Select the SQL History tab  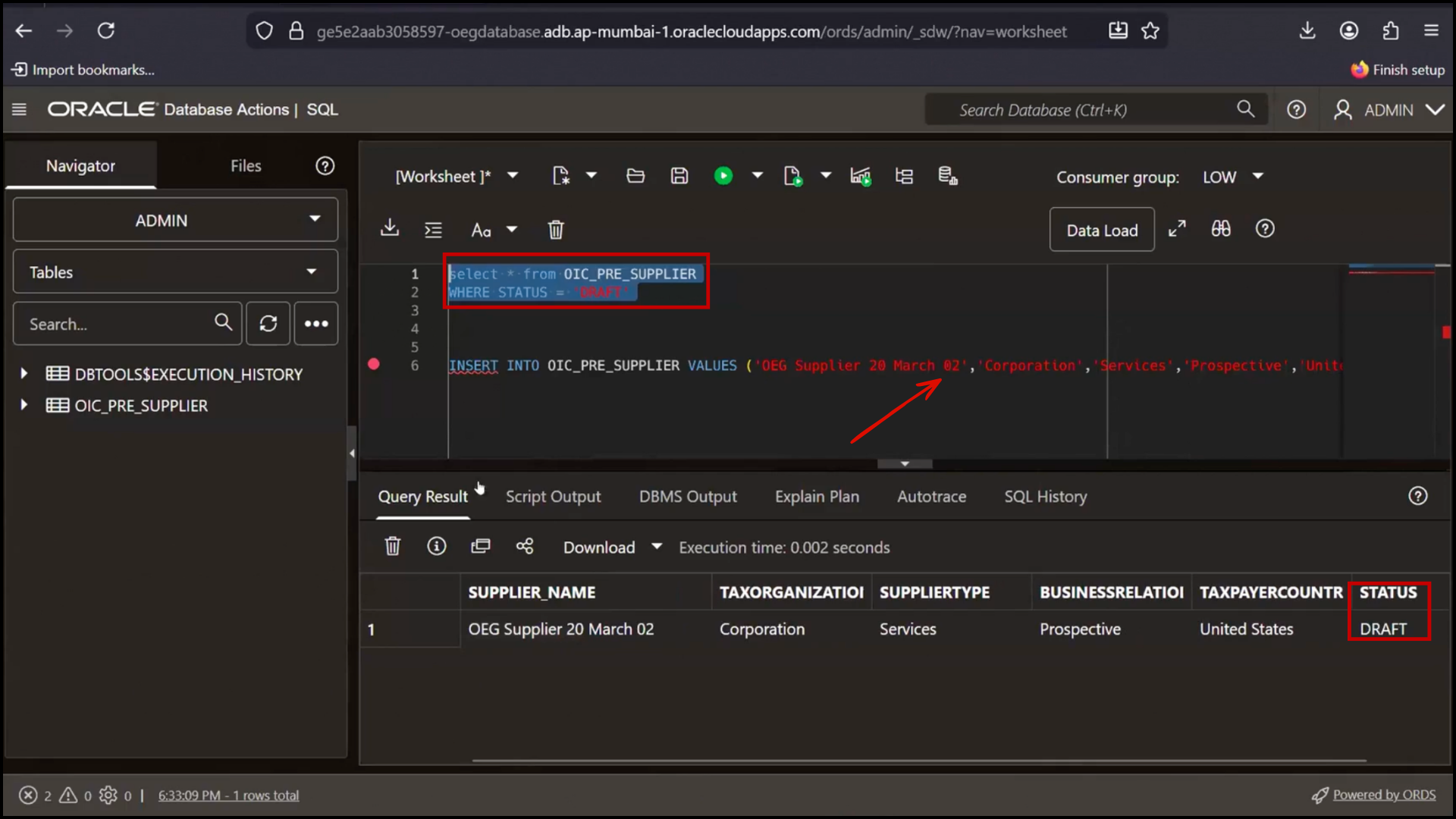click(1045, 497)
